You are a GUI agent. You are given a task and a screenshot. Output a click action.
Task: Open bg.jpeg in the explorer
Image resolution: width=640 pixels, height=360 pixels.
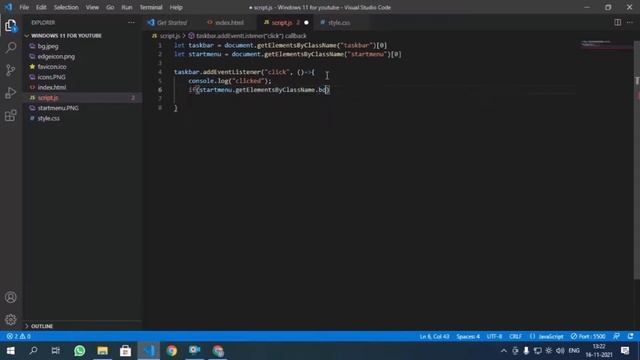point(48,46)
